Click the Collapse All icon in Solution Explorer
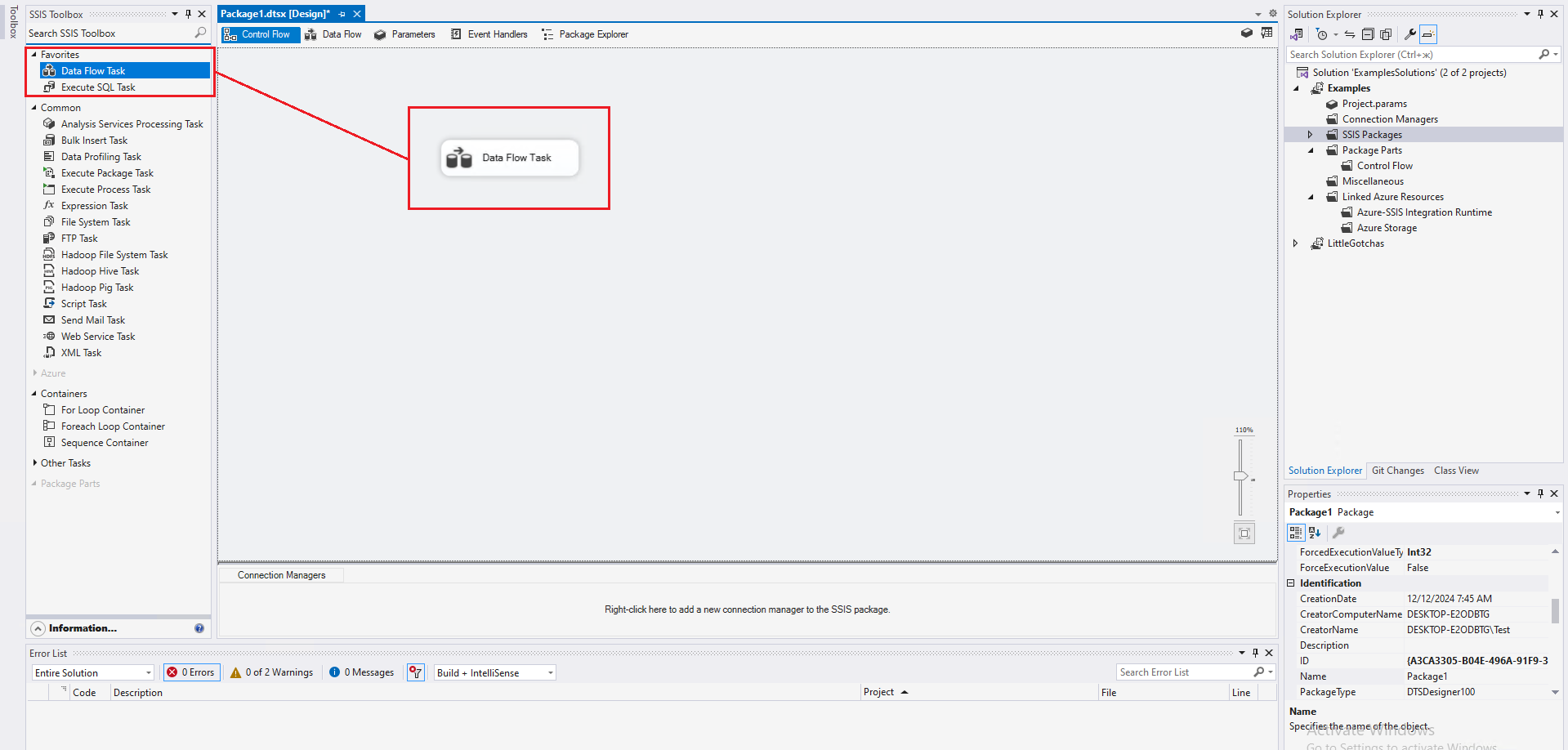Viewport: 1568px width, 750px height. 1368,34
